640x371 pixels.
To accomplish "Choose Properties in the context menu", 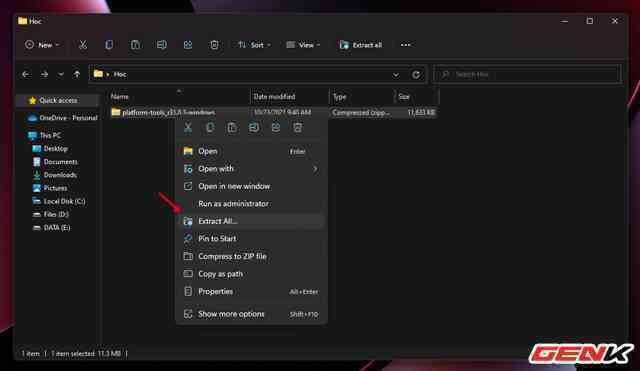I will click(x=251, y=291).
